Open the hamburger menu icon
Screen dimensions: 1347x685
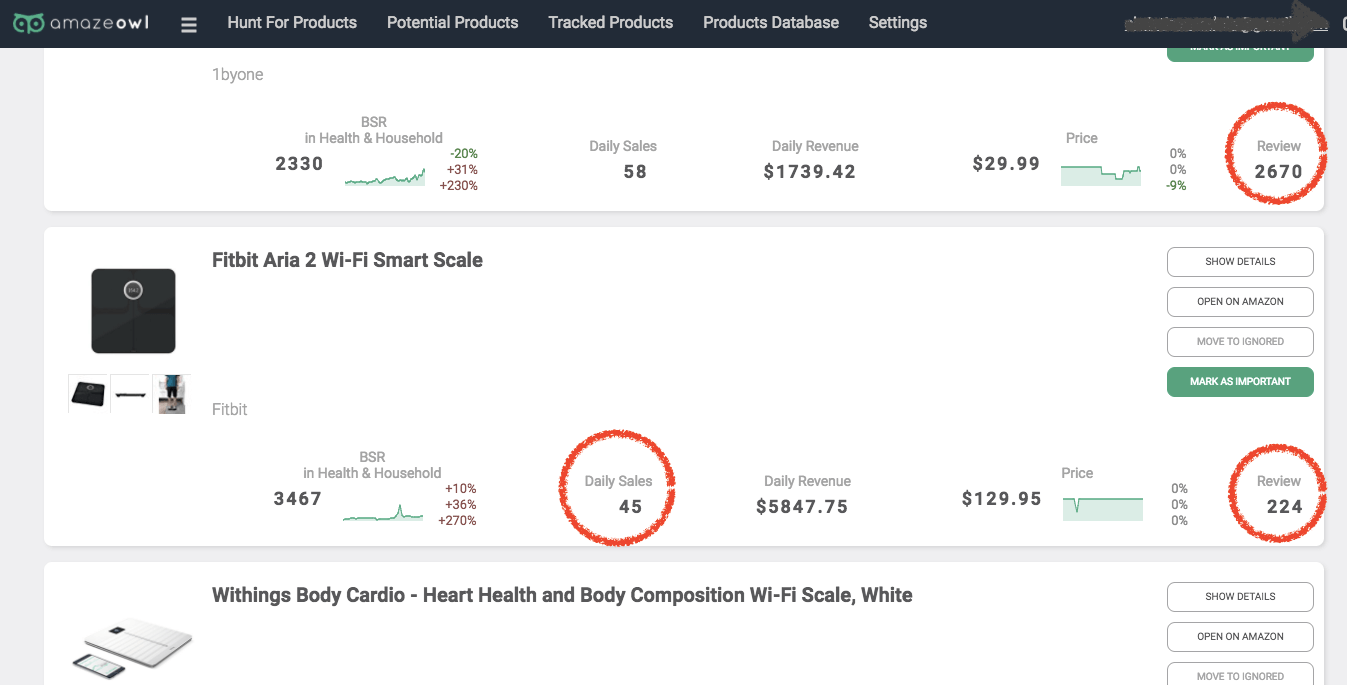coord(189,25)
